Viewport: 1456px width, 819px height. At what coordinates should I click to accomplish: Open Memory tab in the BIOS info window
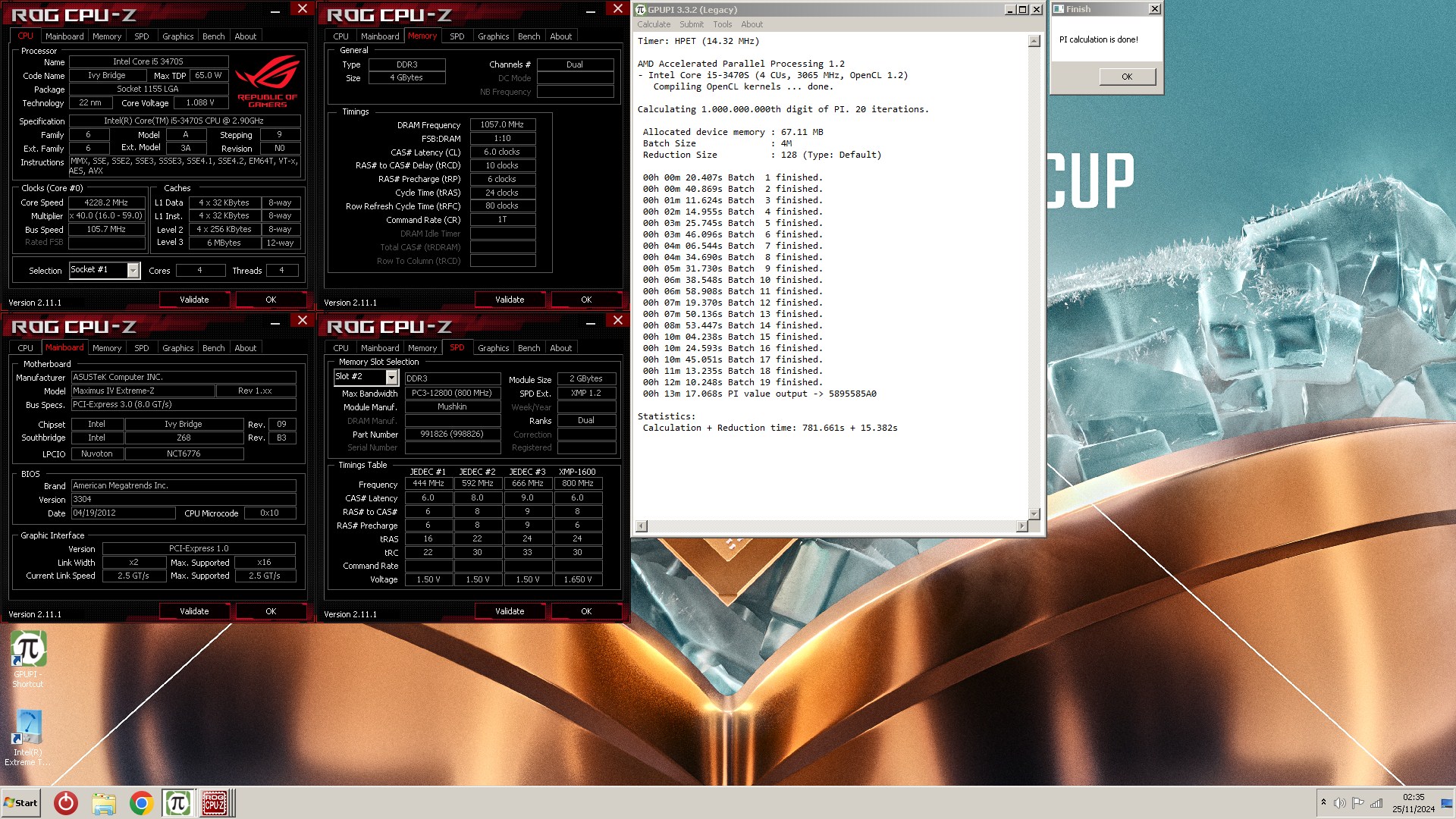click(107, 348)
